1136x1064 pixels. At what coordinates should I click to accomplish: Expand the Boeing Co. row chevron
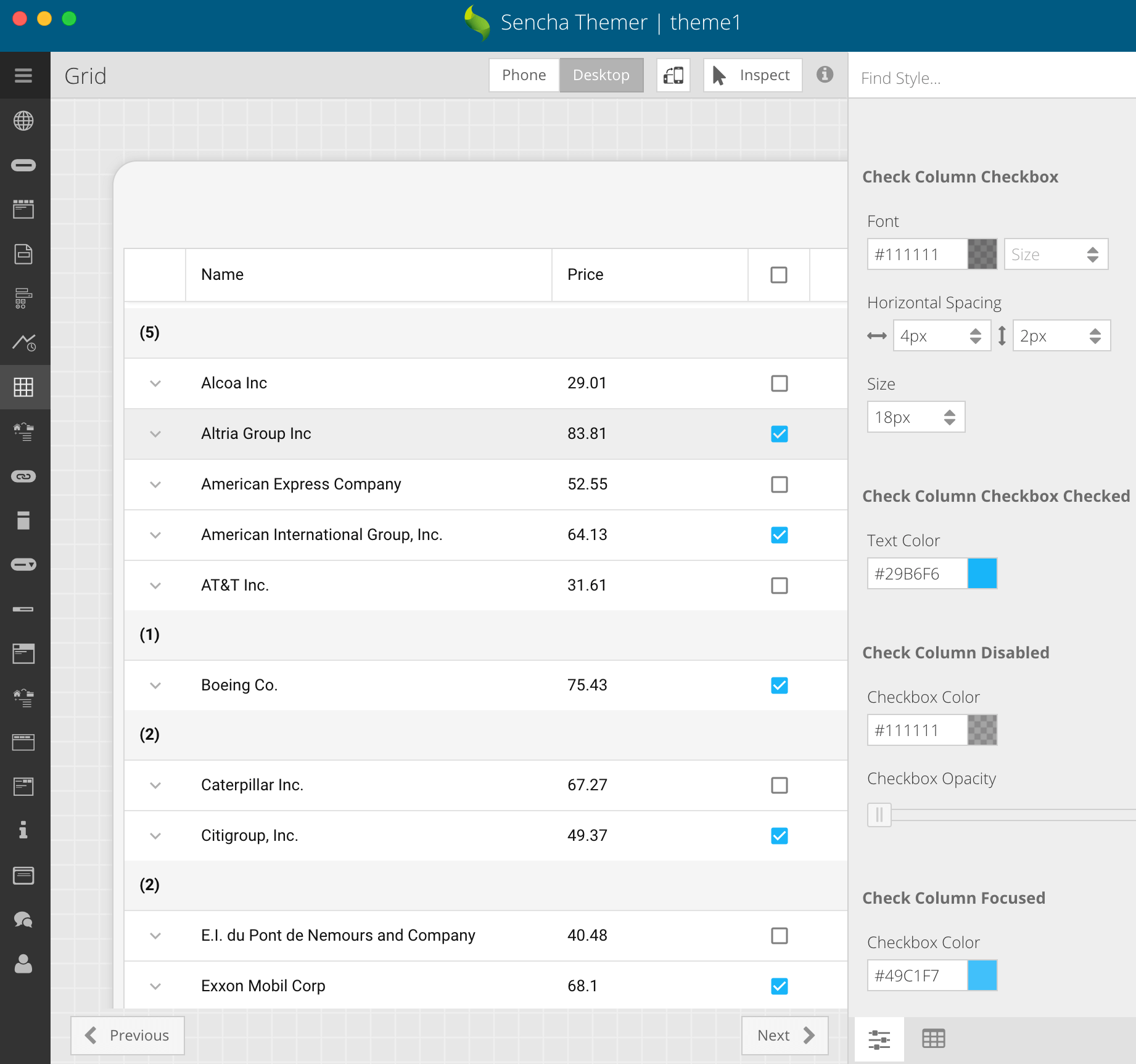click(155, 685)
